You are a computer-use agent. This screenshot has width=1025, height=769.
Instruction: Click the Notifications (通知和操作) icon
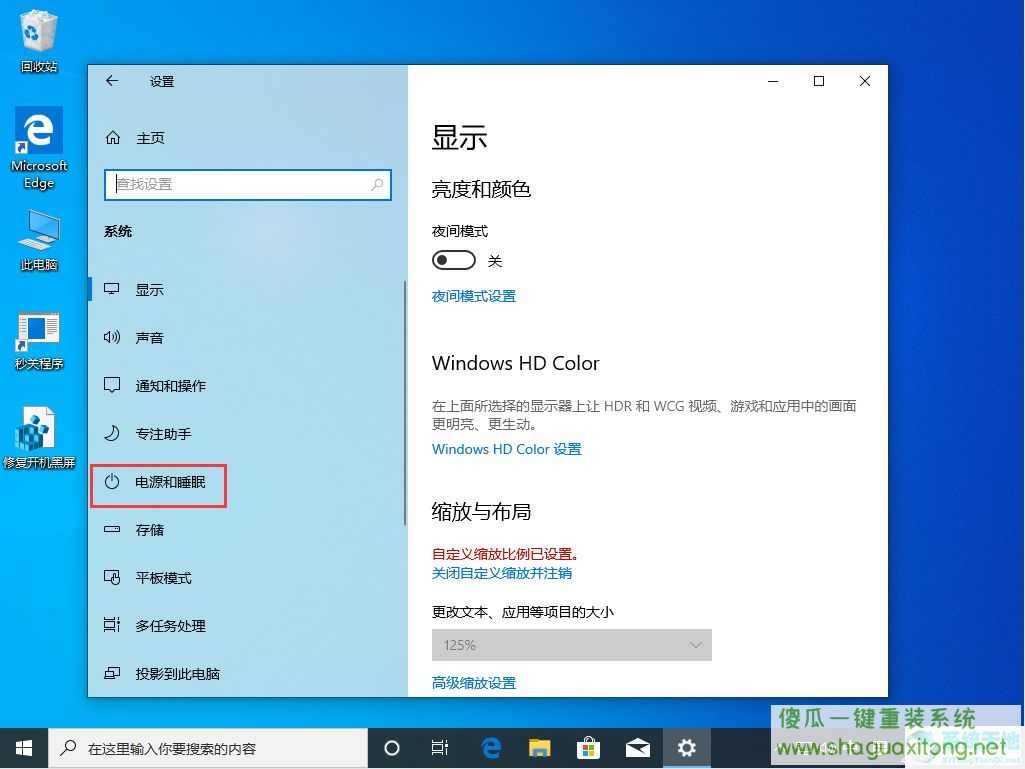pyautogui.click(x=112, y=385)
